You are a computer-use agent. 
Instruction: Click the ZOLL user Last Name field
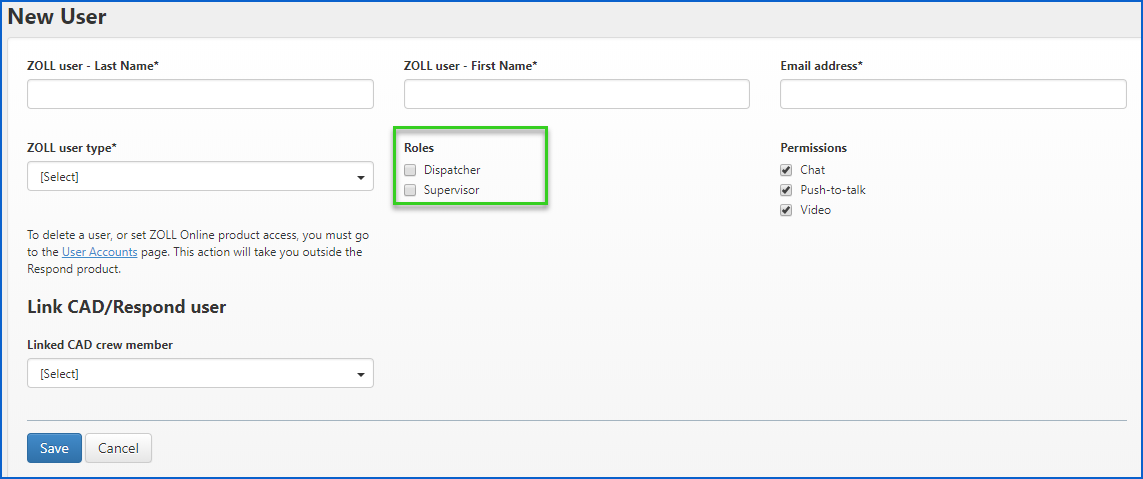(200, 94)
